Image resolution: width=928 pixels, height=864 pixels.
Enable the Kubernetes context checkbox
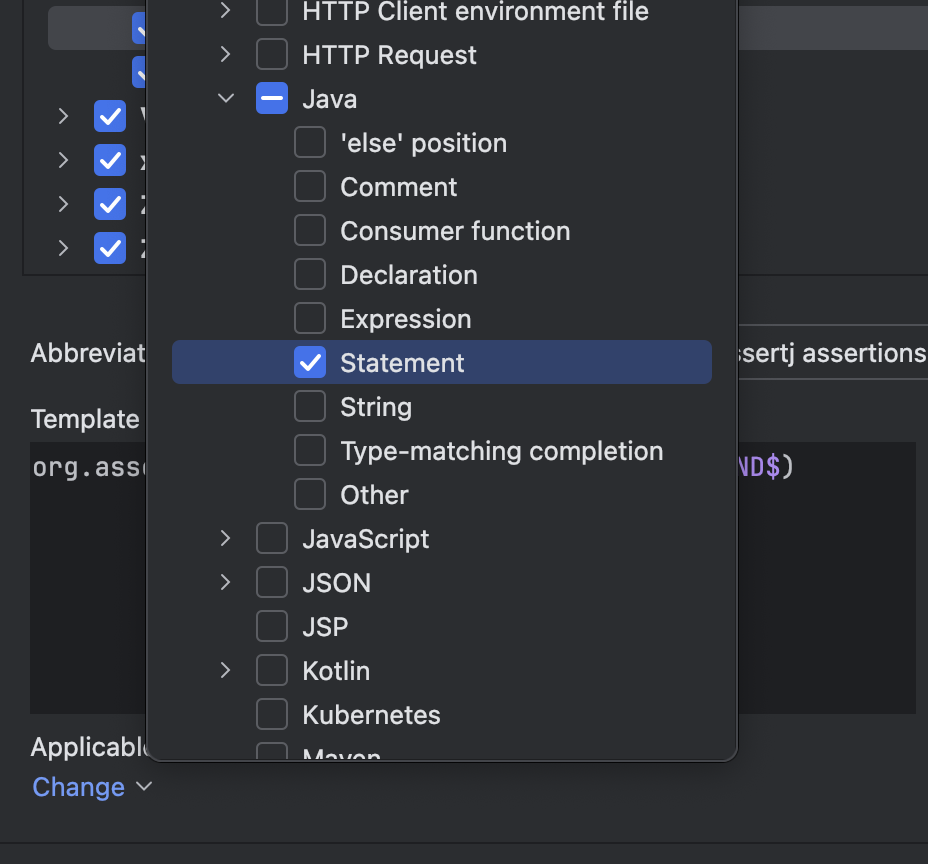pos(272,715)
